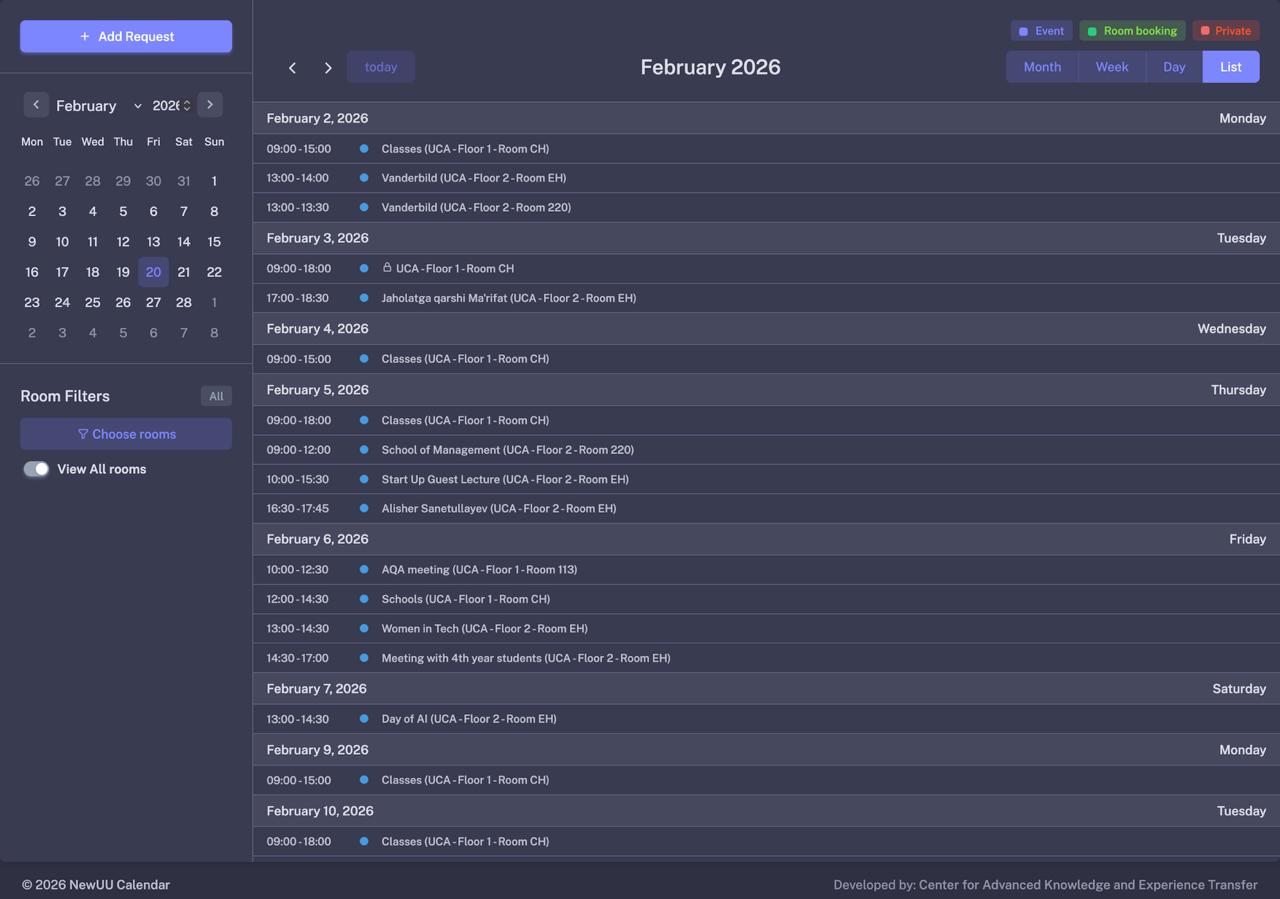1280x899 pixels.
Task: Click mini calendar previous month arrow
Action: point(36,105)
